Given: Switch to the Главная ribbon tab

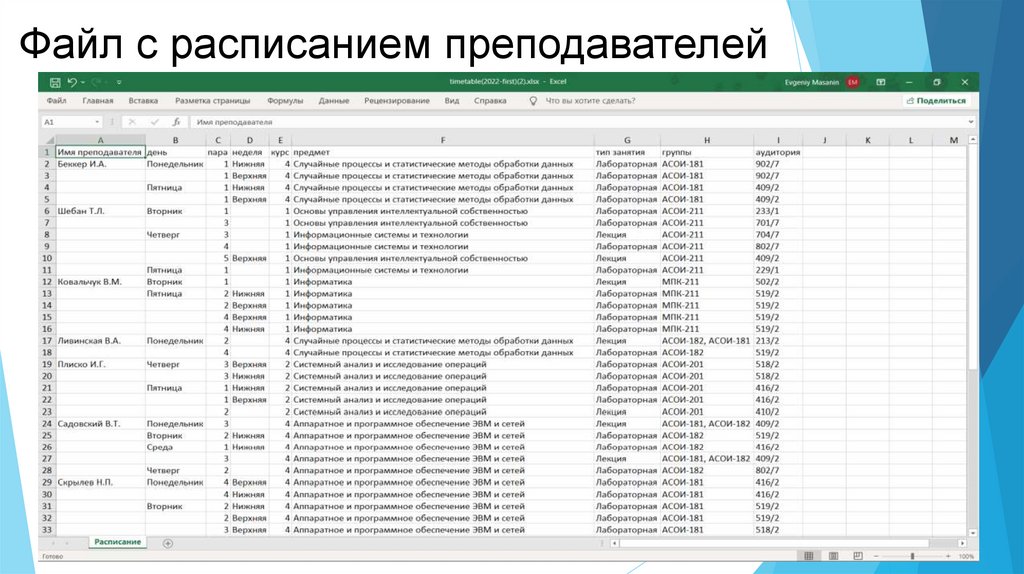Looking at the screenshot, I should tap(98, 101).
